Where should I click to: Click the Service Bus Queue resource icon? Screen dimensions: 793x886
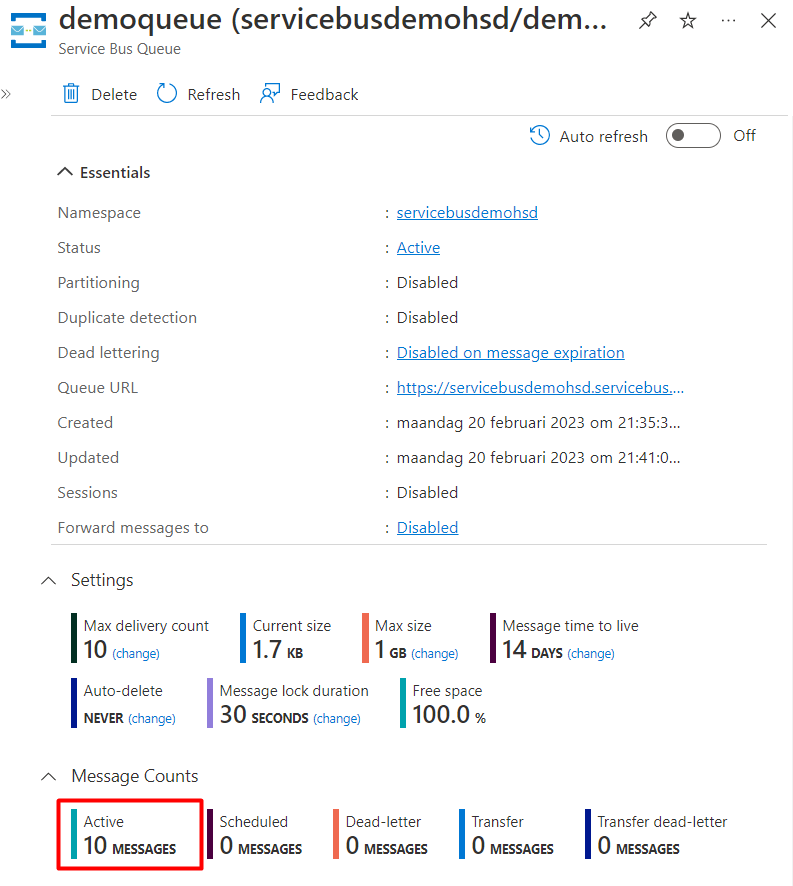point(28,30)
